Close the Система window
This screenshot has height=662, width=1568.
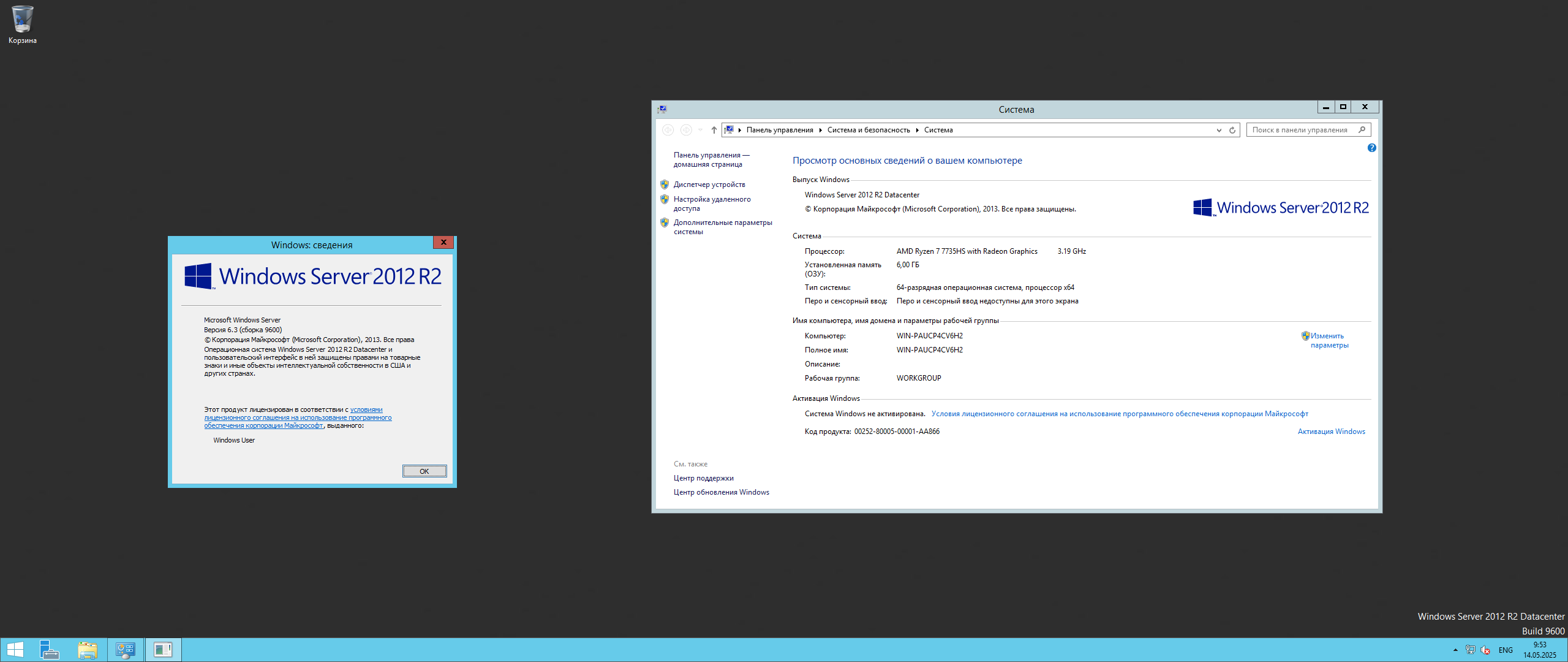tap(1365, 107)
